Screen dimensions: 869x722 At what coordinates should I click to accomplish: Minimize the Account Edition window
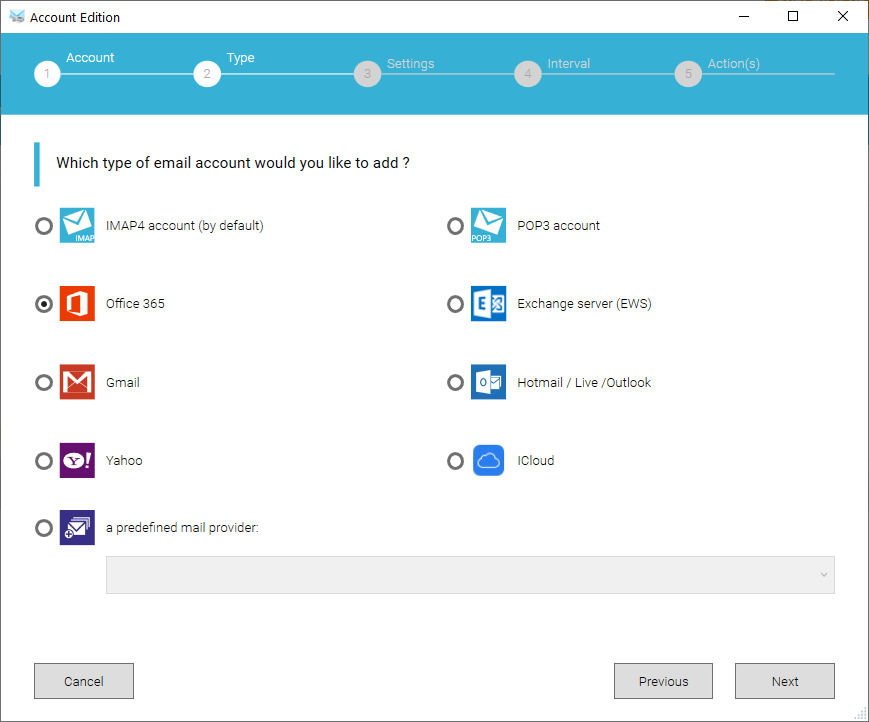(744, 16)
